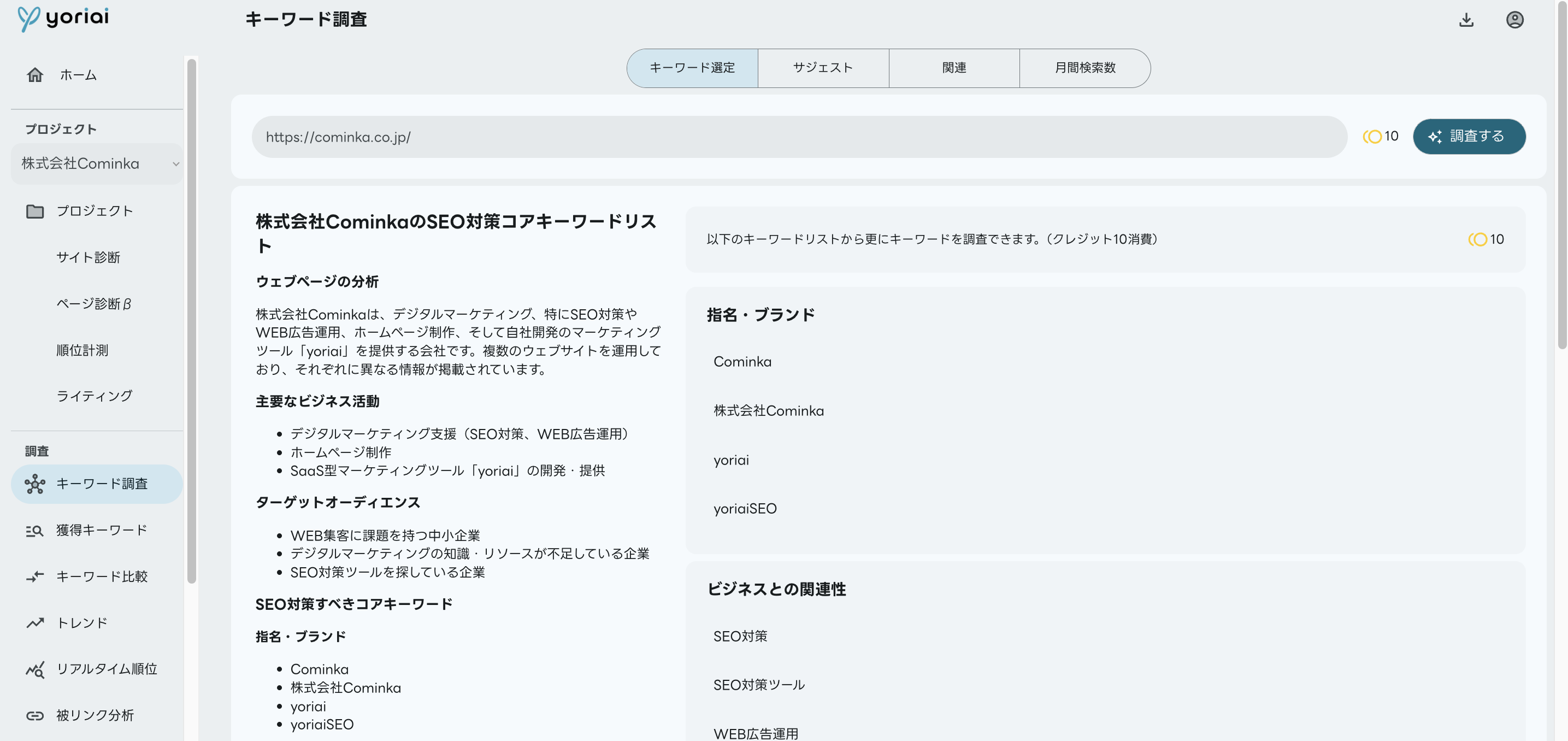Screen dimensions: 1568x741
Task: Open 被リンク分析 in sidebar
Action: tap(95, 715)
